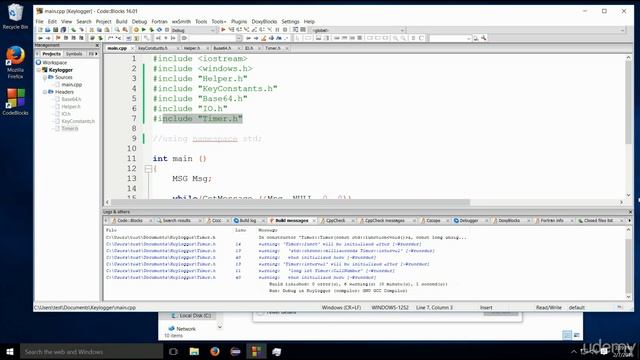Switch to the KeyConstants.h editor tab
Viewport: 640px width, 360px height.
click(x=153, y=48)
